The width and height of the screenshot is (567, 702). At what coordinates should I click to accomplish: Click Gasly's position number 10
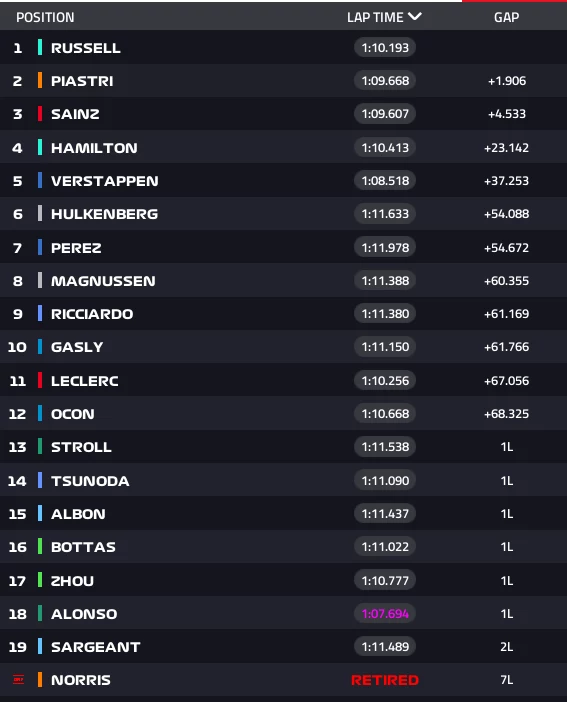click(x=17, y=347)
